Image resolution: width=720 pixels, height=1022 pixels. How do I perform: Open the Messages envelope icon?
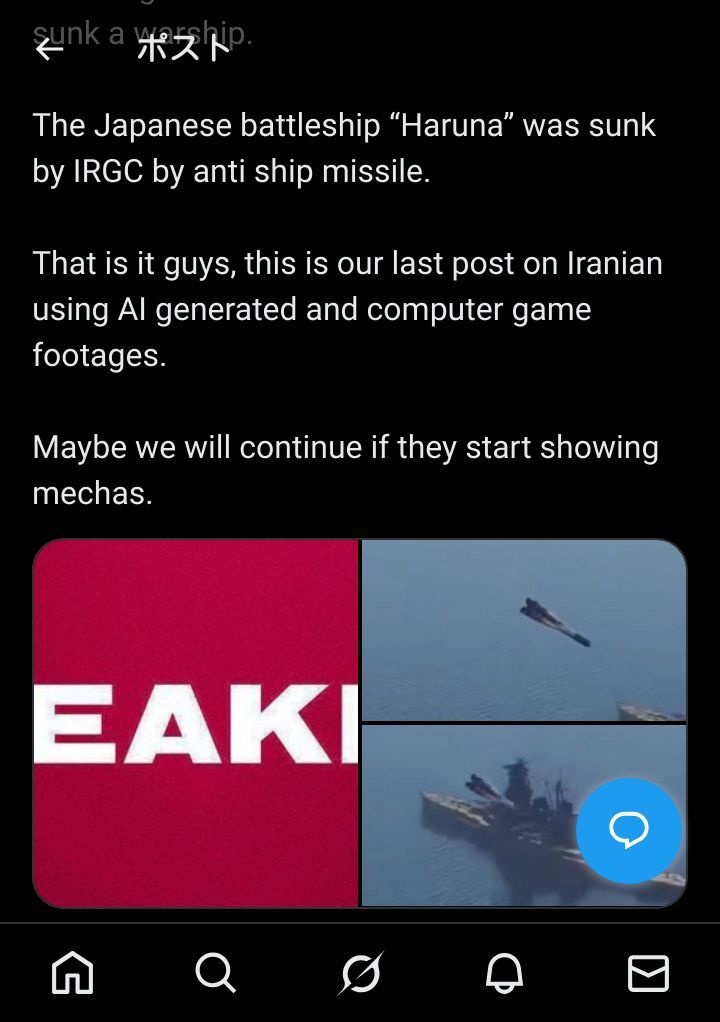coord(648,973)
